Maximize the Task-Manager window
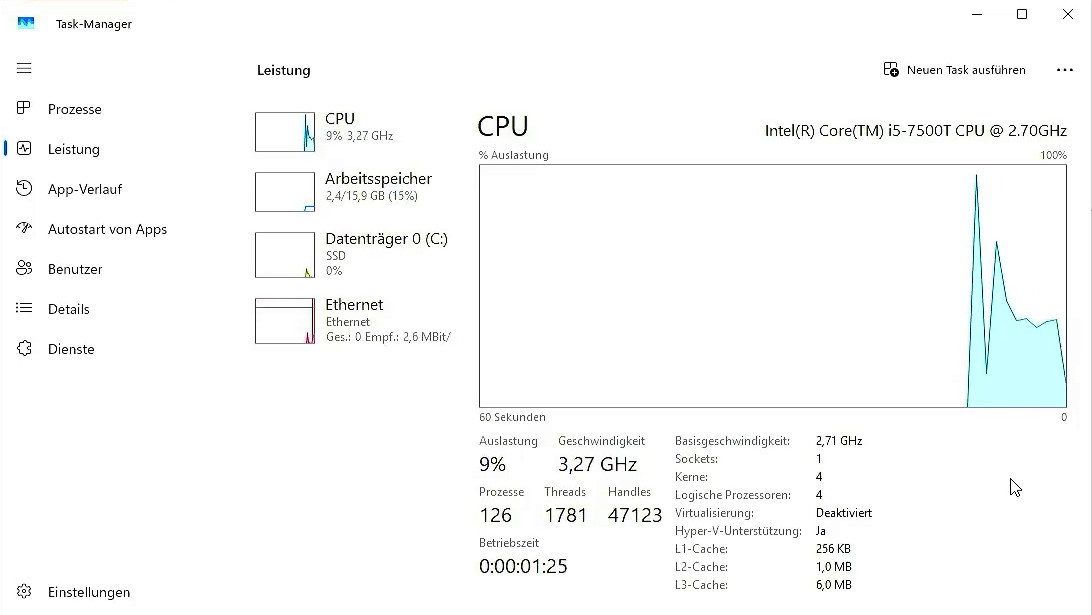The height and width of the screenshot is (615, 1092). (1022, 14)
